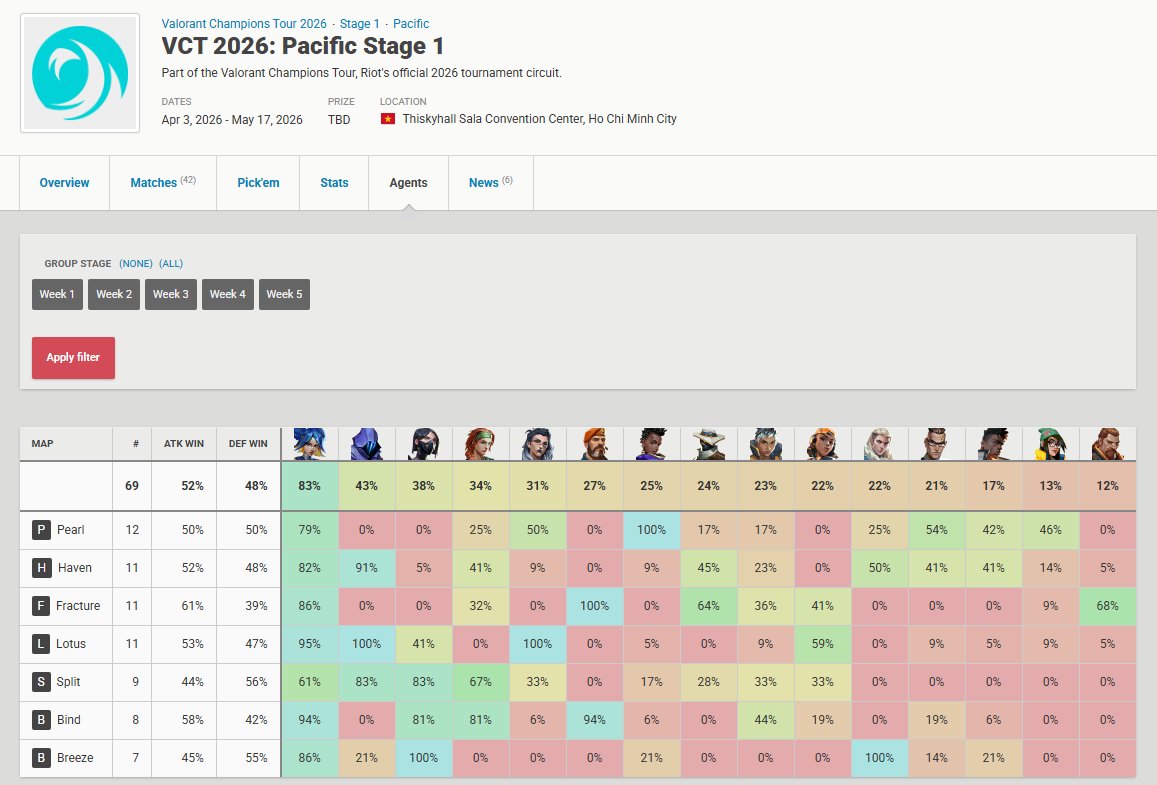Click the Thiskyhall Sala Convention Center location text
Screen dimensions: 1157x785
point(539,119)
